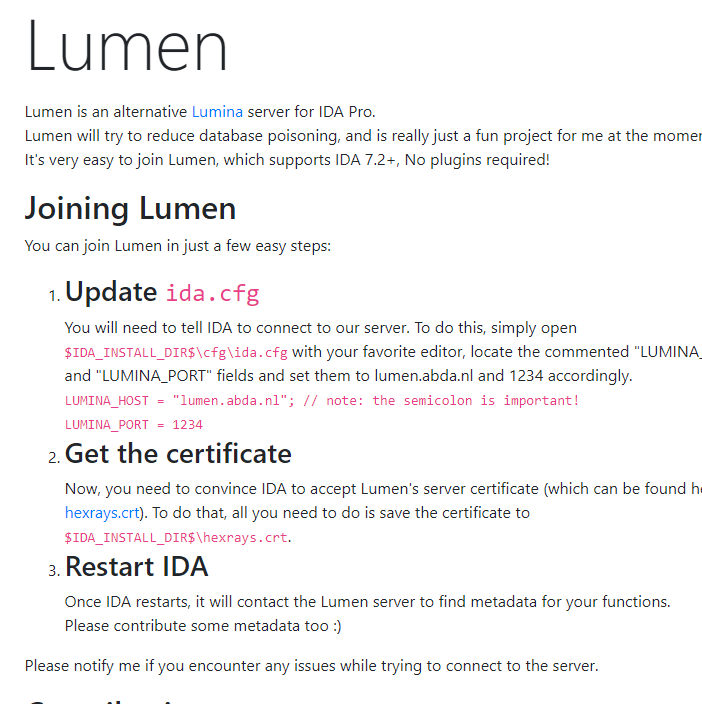Click the "No plugins required!" sentence
702x704 pixels.
(x=477, y=160)
